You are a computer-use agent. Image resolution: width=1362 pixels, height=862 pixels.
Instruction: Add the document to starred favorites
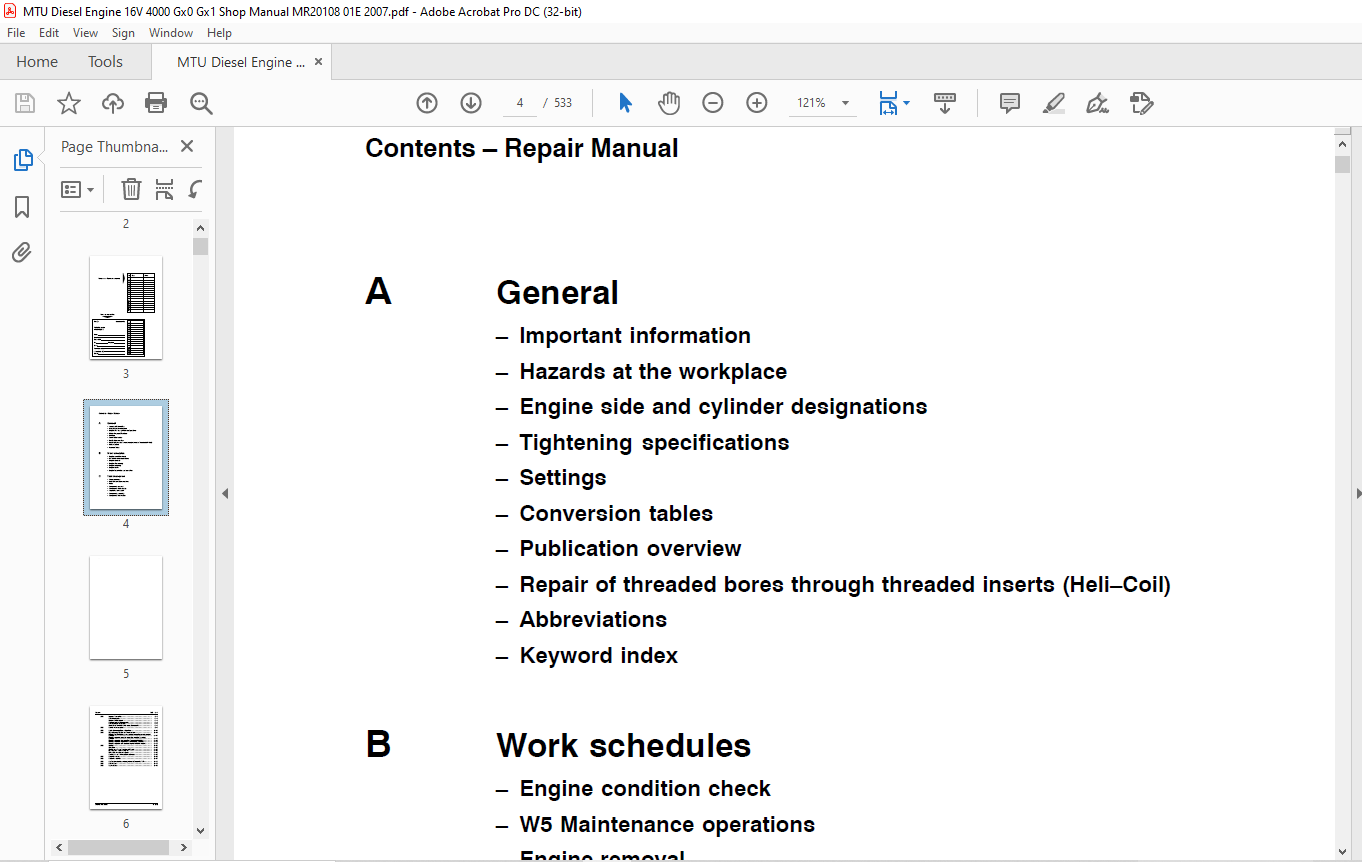[x=68, y=103]
